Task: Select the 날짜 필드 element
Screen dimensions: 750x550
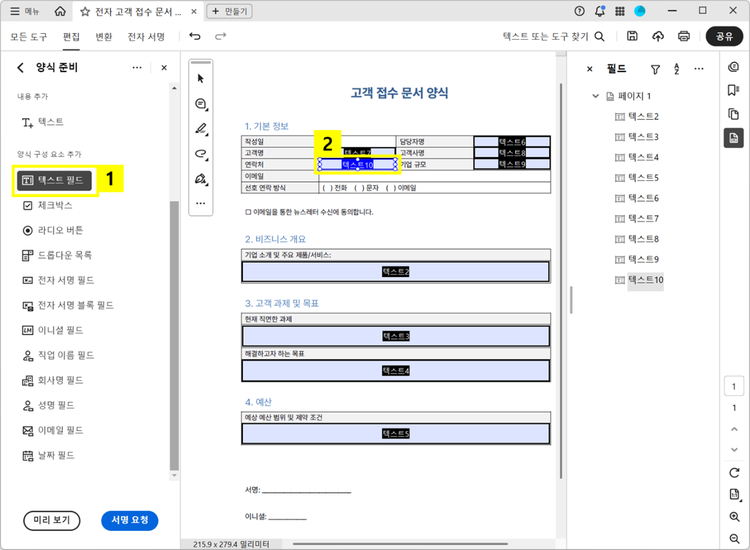Action: click(48, 455)
